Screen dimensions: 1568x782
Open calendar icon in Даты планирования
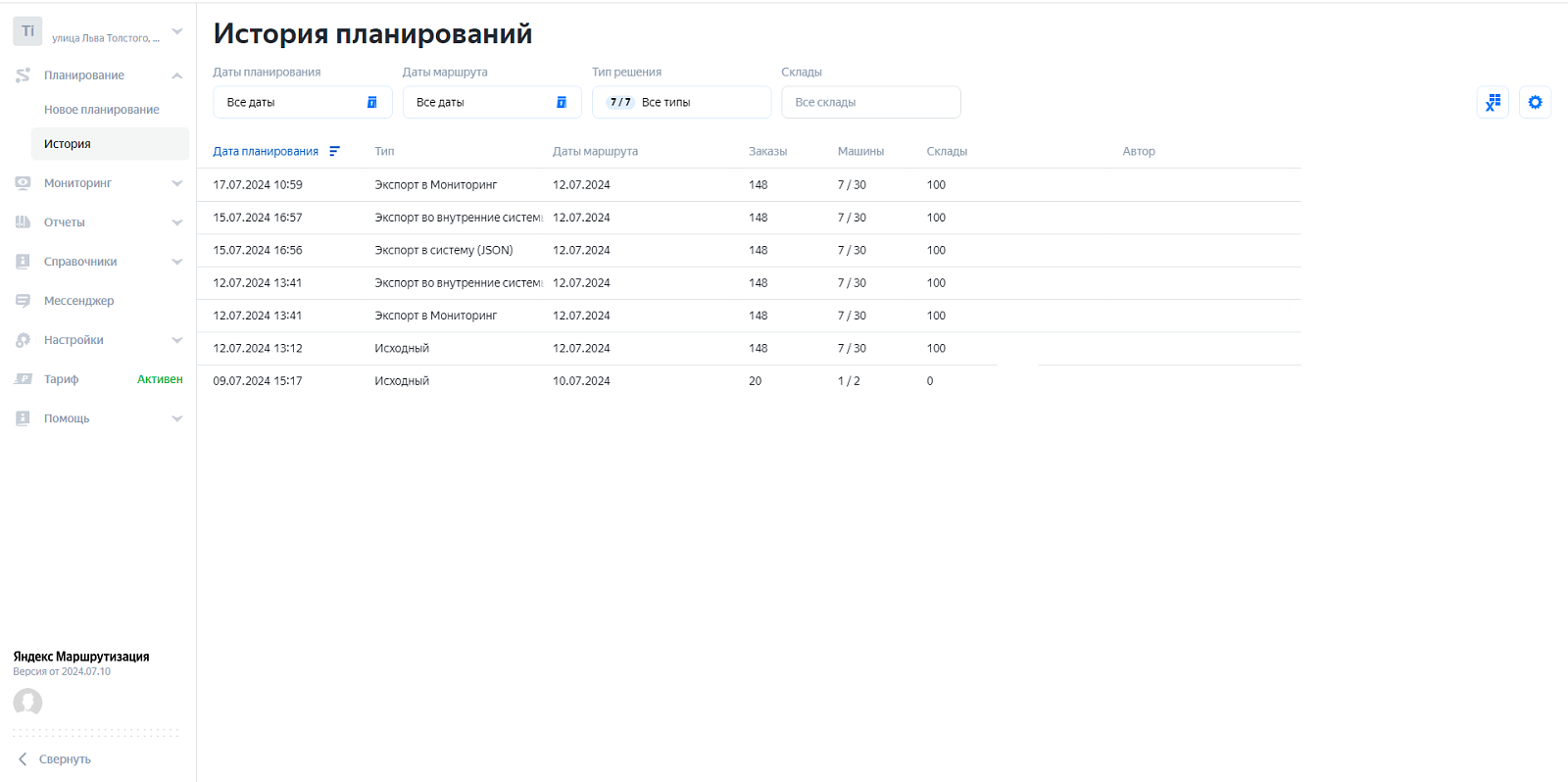pos(372,102)
